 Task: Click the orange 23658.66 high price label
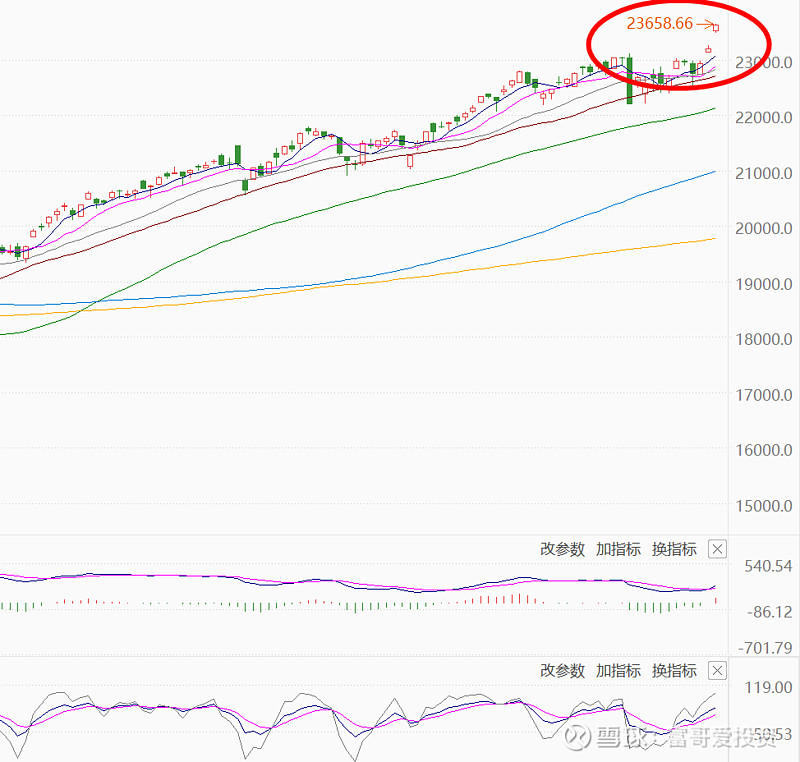click(x=659, y=23)
